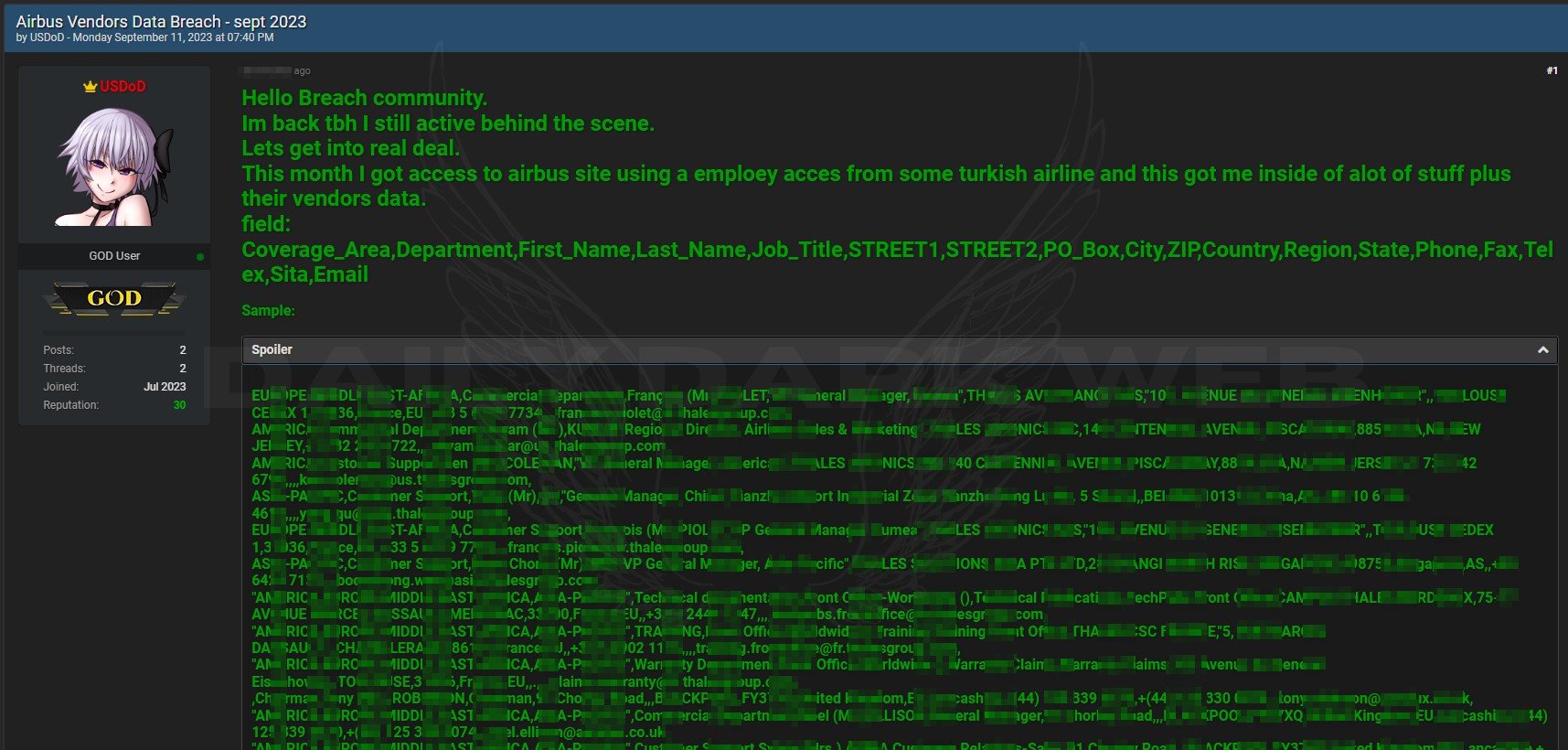This screenshot has width=1568, height=750.
Task: Open the post number #1 permalink
Action: (1552, 70)
